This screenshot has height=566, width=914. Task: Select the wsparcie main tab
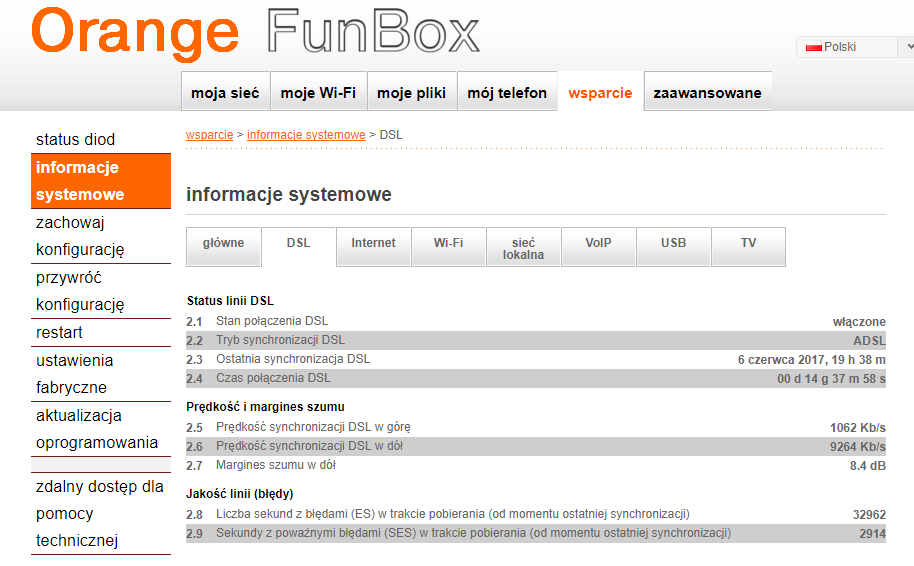tap(600, 92)
